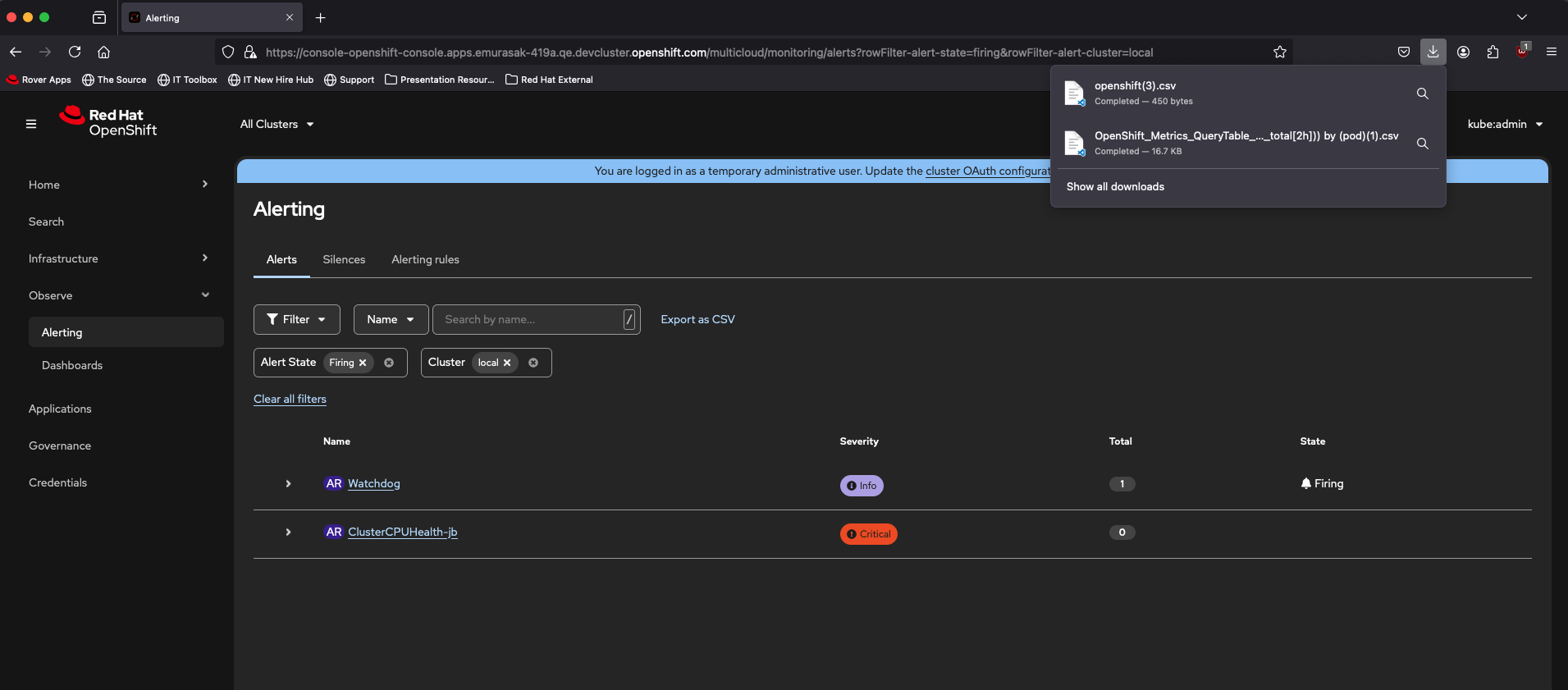Image resolution: width=1568 pixels, height=690 pixels.
Task: Open the tab overview icon in titlebar
Action: tap(99, 17)
